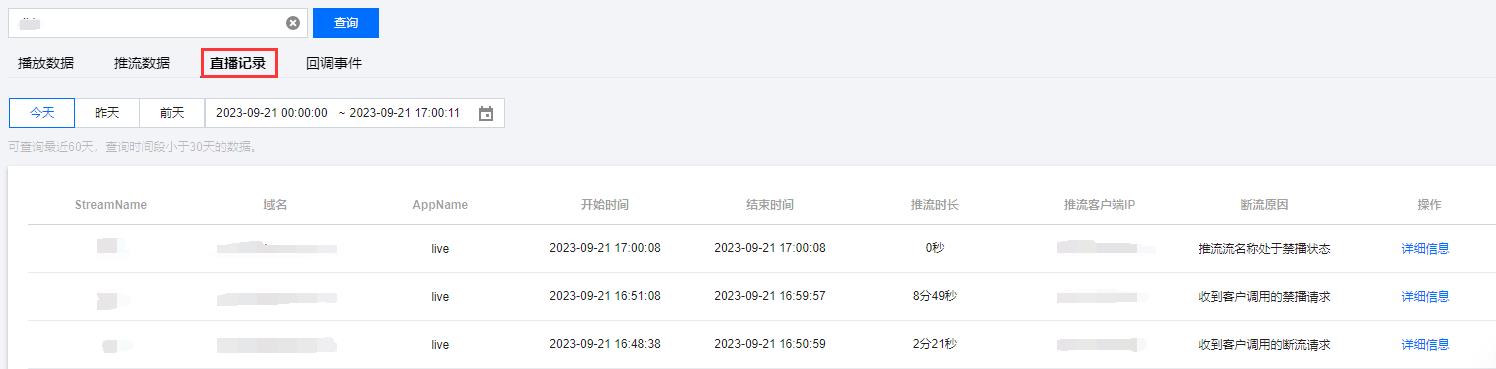Click the 推流时长 column header

[x=935, y=205]
